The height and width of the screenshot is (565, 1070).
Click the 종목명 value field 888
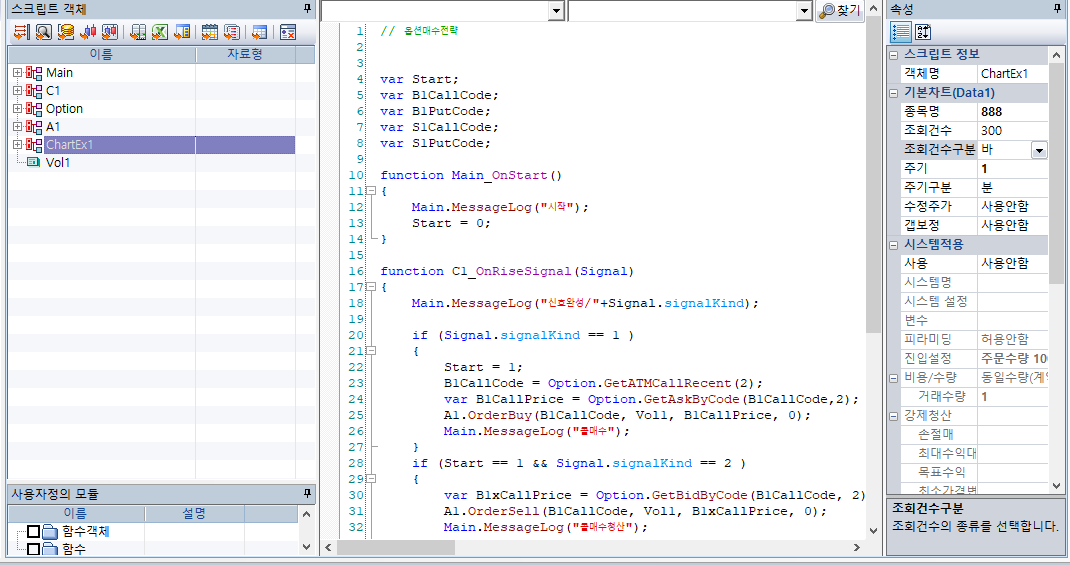tap(1010, 111)
